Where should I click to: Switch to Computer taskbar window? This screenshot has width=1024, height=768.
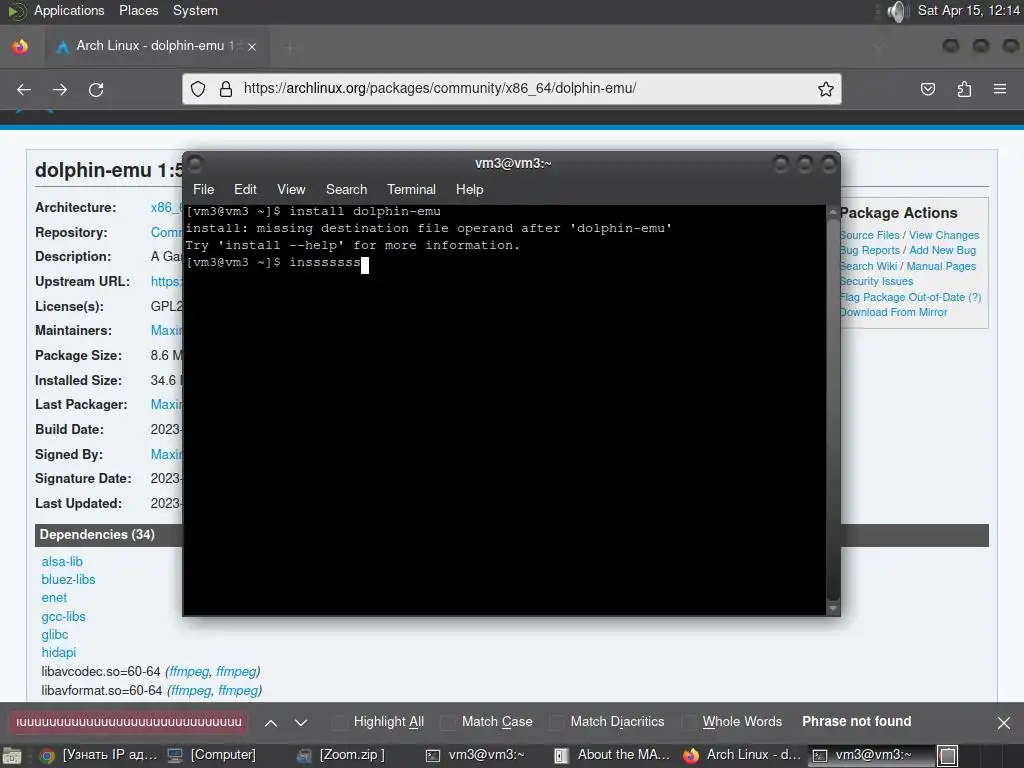pyautogui.click(x=213, y=755)
